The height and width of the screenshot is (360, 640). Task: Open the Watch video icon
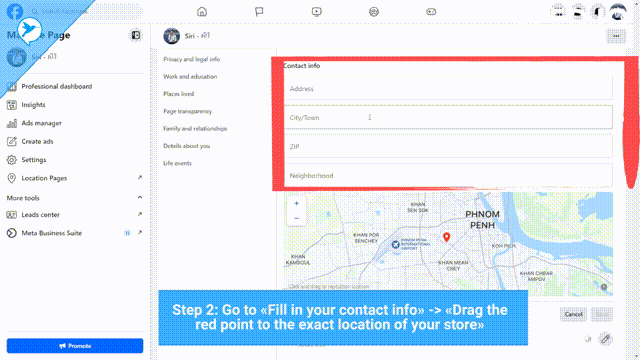click(316, 11)
